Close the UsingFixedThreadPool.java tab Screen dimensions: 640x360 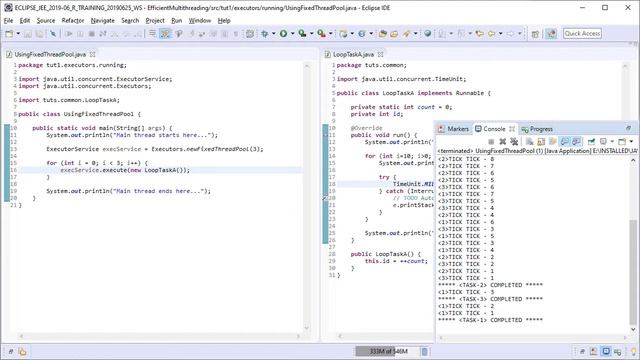93,54
